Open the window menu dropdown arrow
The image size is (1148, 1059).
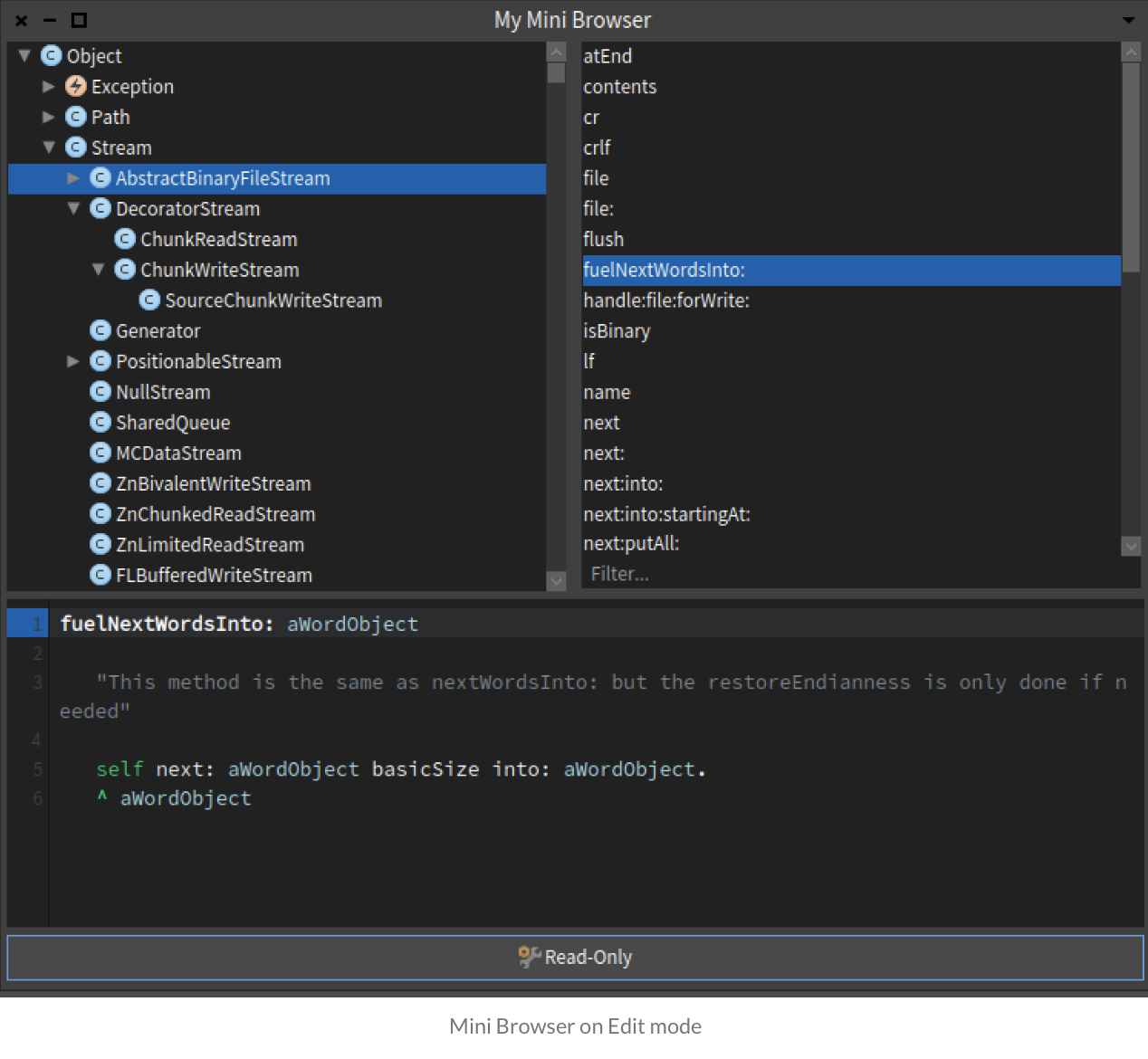(1128, 20)
